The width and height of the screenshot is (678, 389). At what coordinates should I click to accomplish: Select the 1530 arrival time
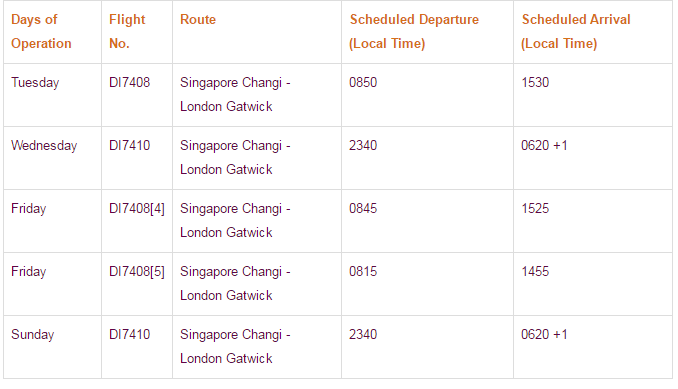[535, 83]
